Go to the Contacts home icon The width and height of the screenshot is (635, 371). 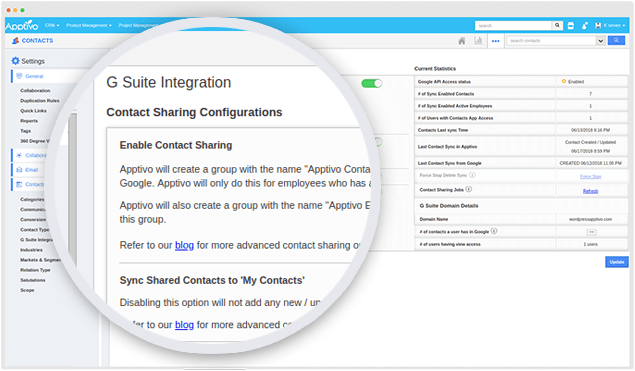pyautogui.click(x=462, y=41)
